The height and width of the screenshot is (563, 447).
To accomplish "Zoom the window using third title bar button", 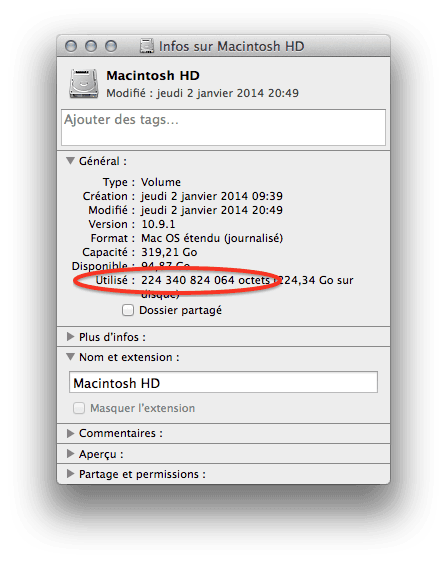I will [111, 46].
